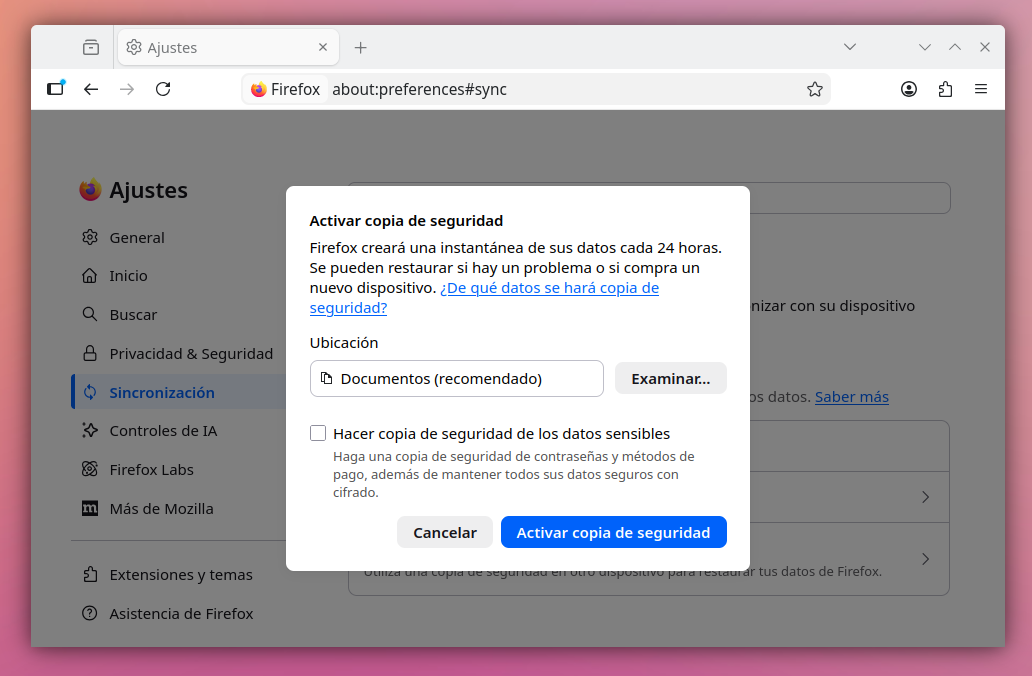
Task: Select the Buscar settings category
Action: click(179, 315)
